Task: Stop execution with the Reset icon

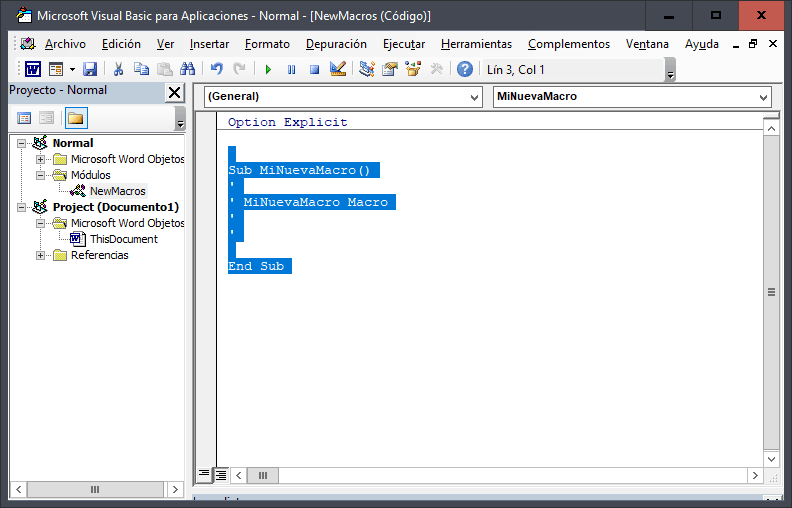Action: 314,69
